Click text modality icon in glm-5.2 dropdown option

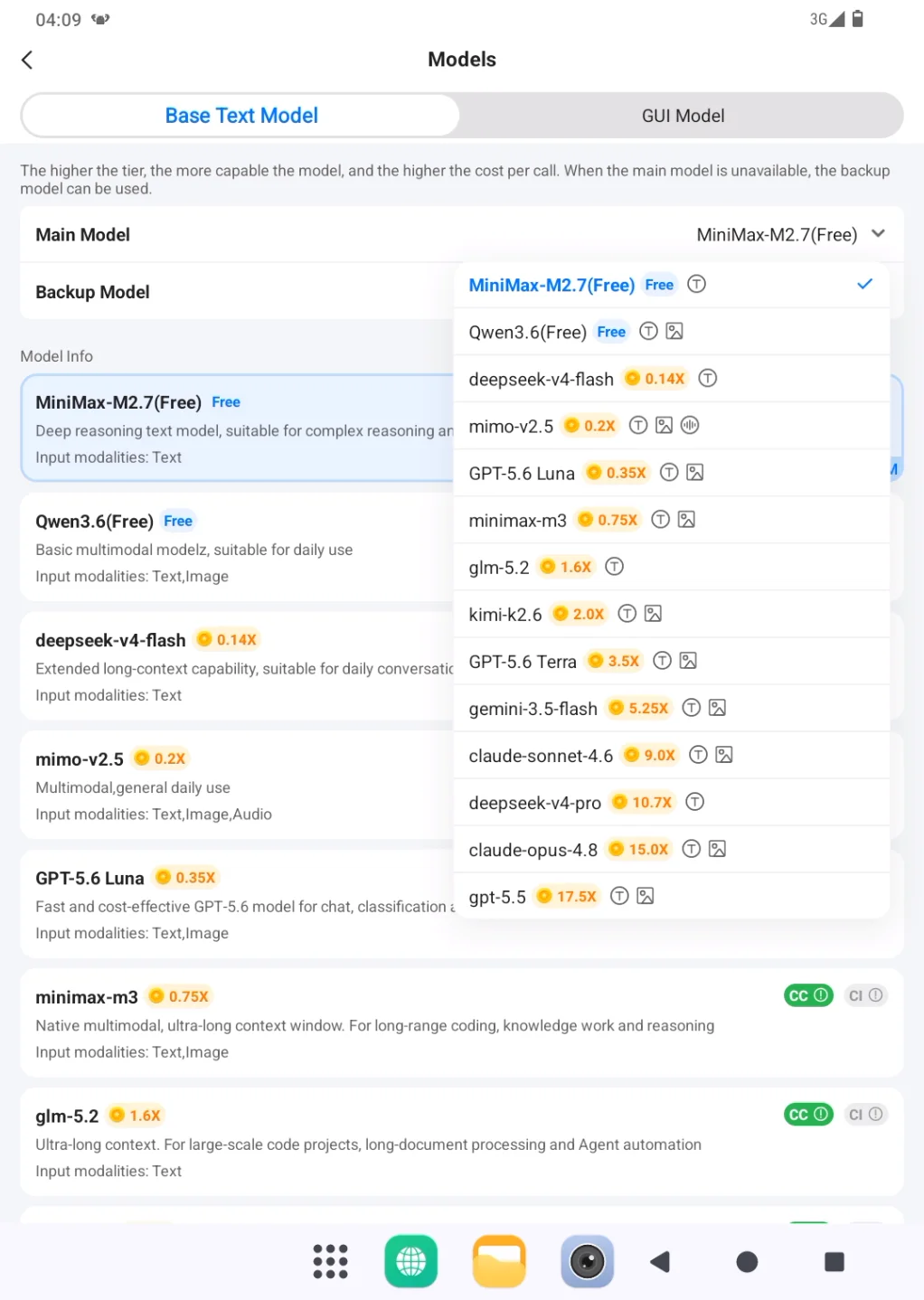click(615, 566)
